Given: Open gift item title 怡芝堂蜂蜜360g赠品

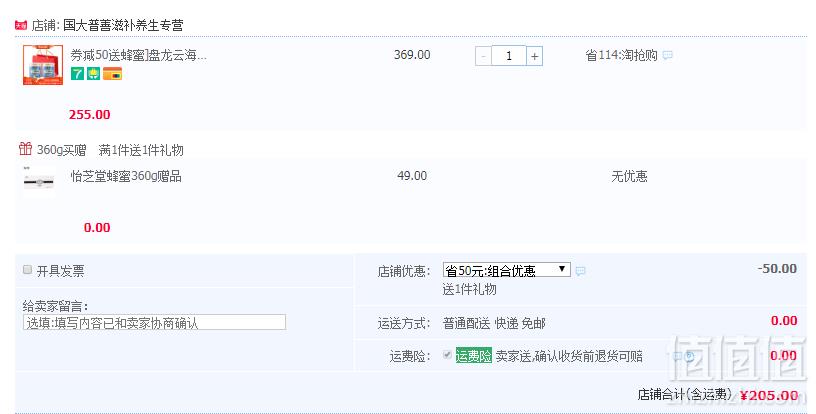Looking at the screenshot, I should (x=126, y=176).
